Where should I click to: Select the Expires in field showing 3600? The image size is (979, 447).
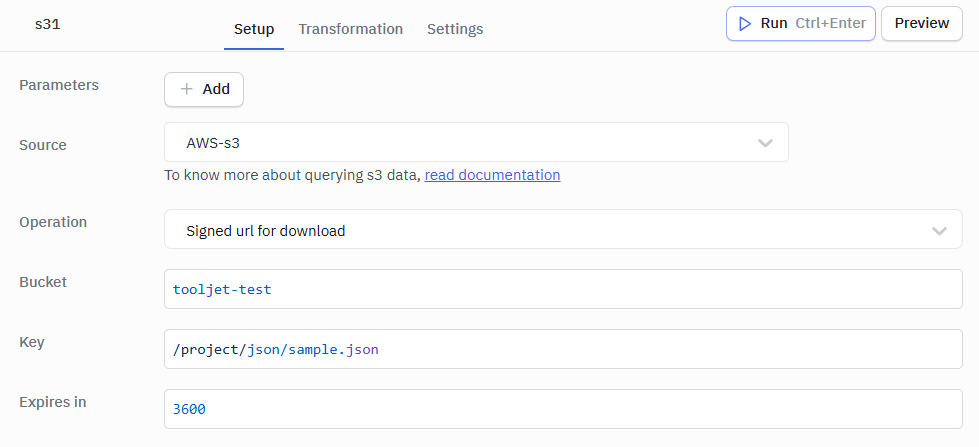pos(562,409)
